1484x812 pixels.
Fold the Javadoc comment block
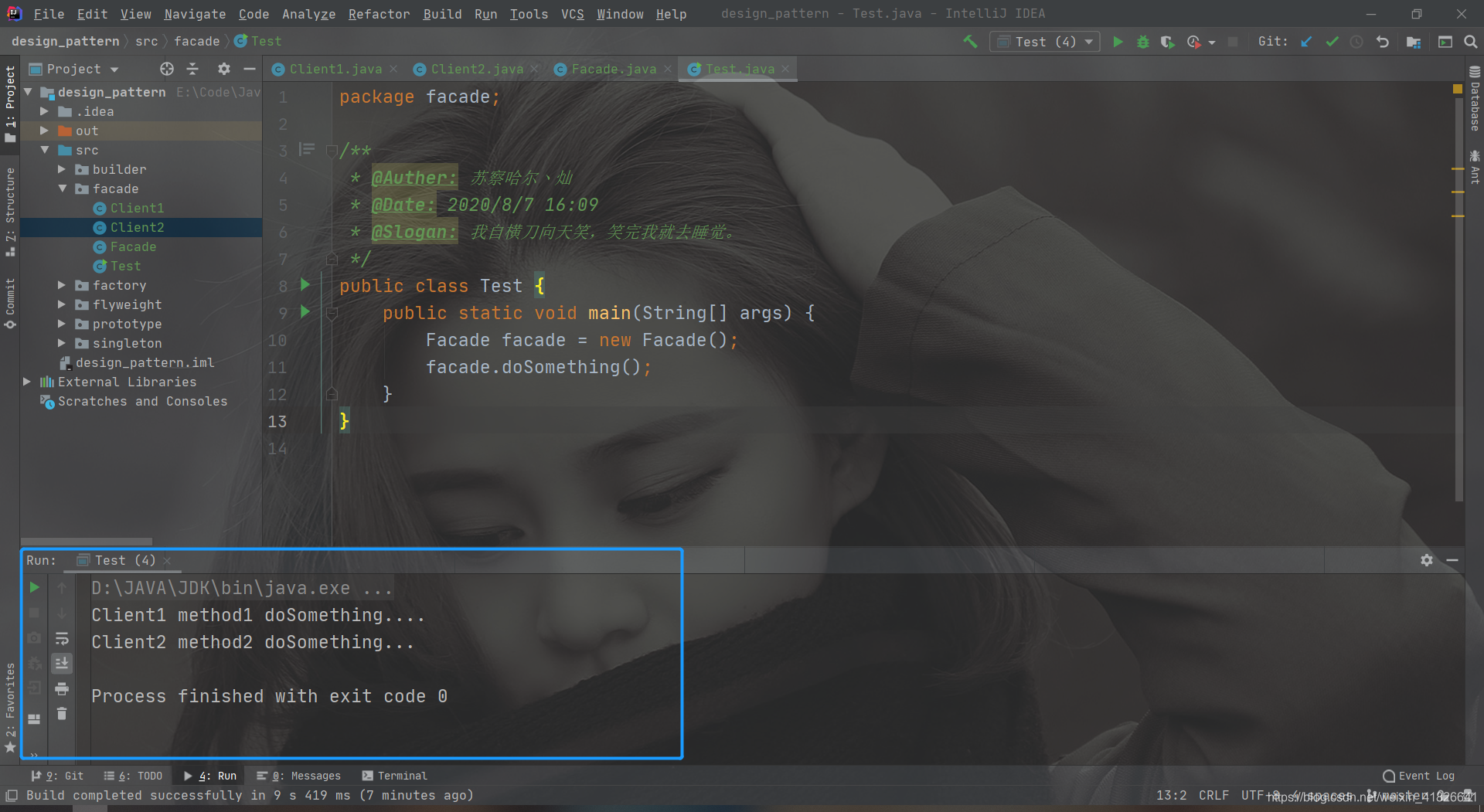[x=332, y=151]
